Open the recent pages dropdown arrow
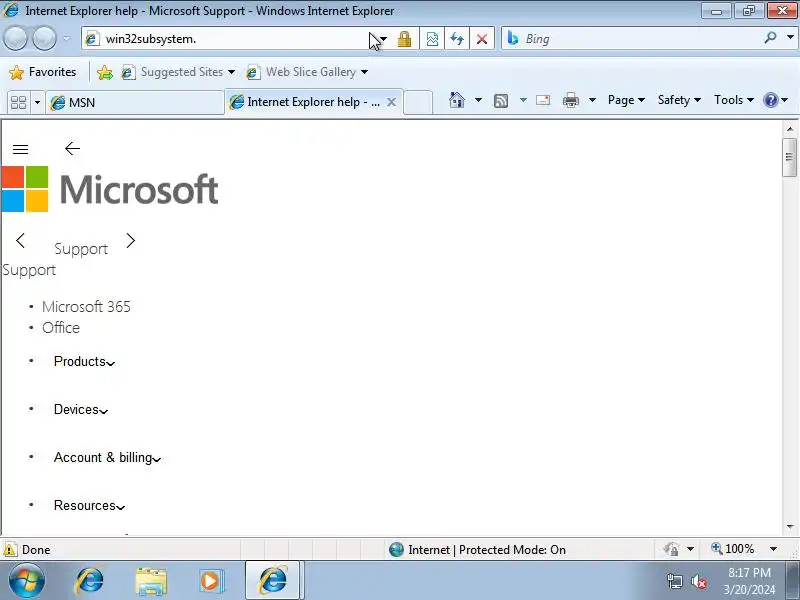 click(67, 39)
